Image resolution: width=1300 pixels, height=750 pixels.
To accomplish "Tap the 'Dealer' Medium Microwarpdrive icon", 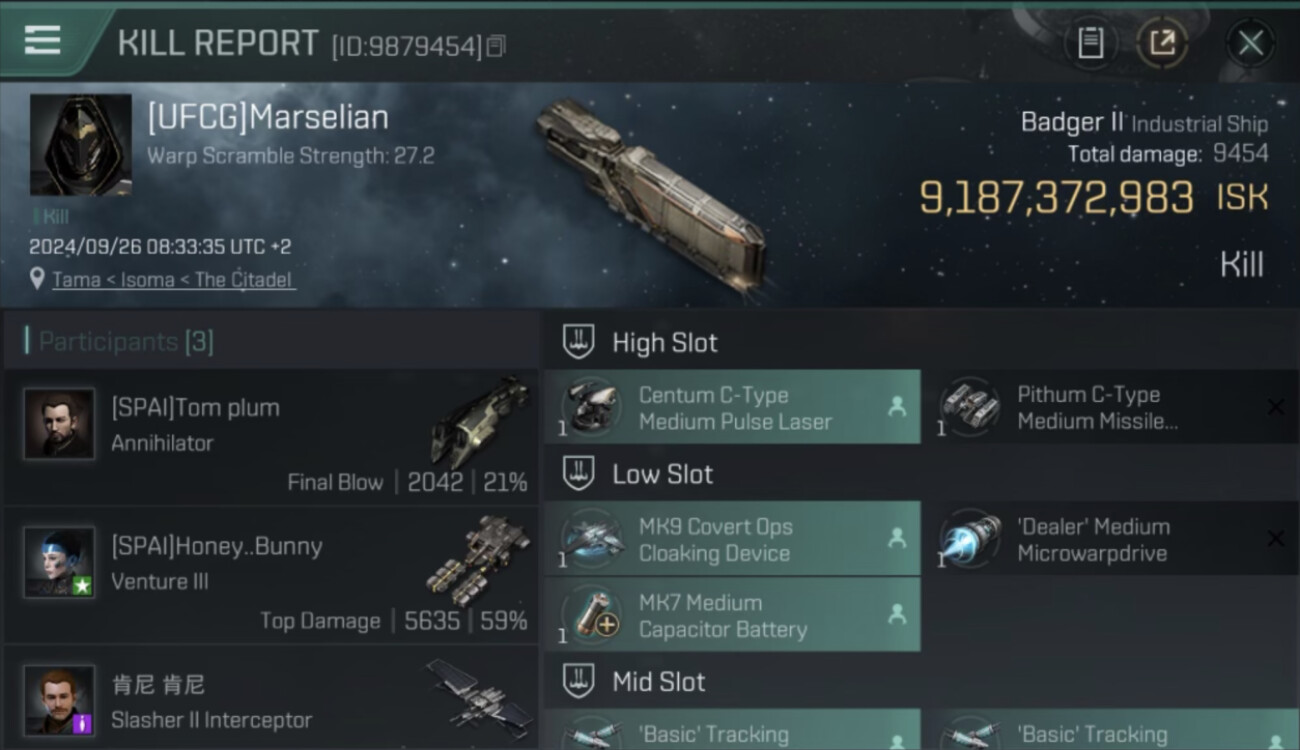I will [968, 540].
